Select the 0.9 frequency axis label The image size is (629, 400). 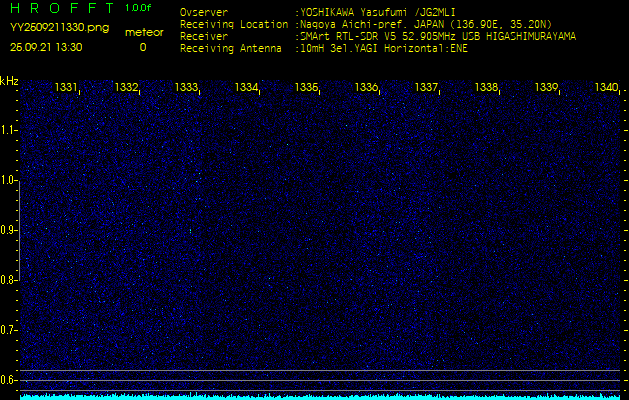point(9,230)
